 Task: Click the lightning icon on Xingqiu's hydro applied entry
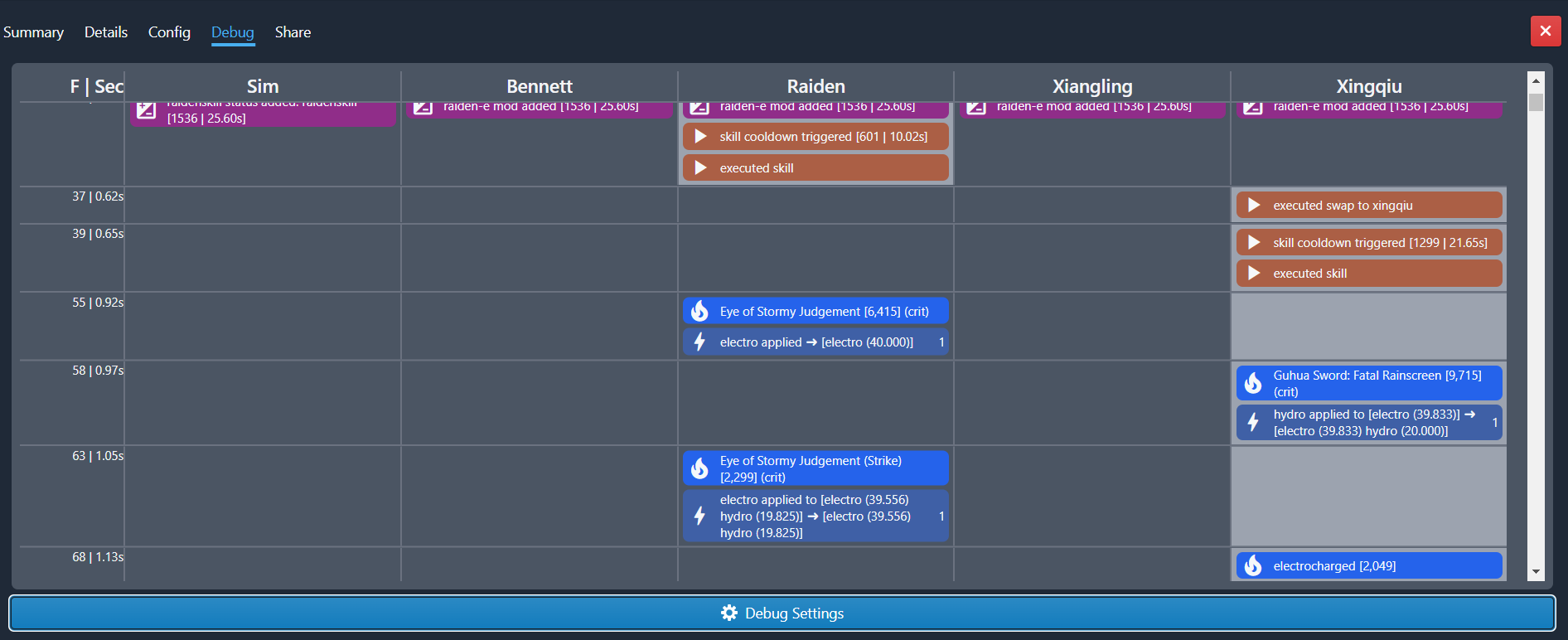(1253, 423)
